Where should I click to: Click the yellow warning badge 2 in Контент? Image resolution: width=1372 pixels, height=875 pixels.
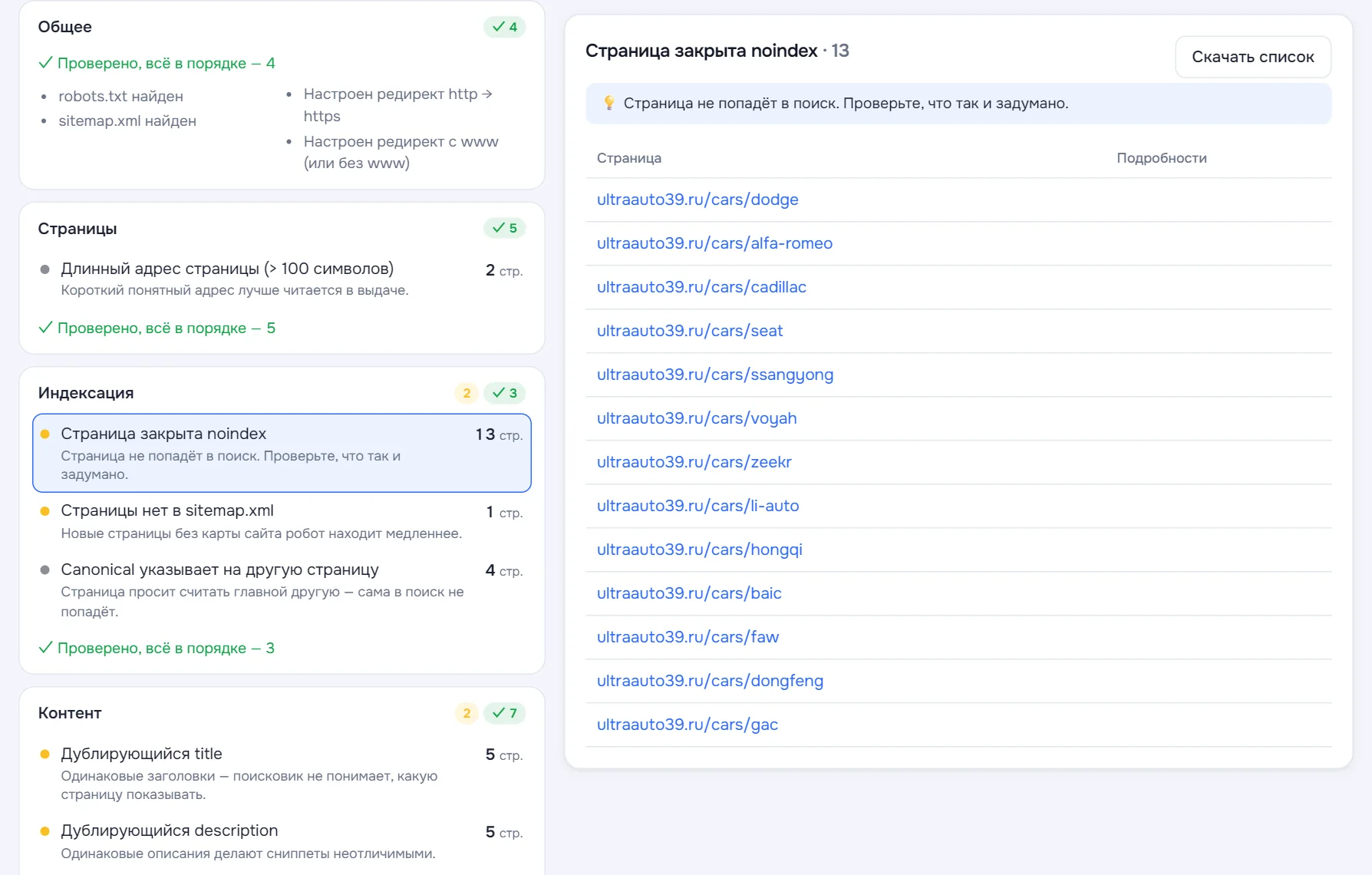[x=467, y=713]
